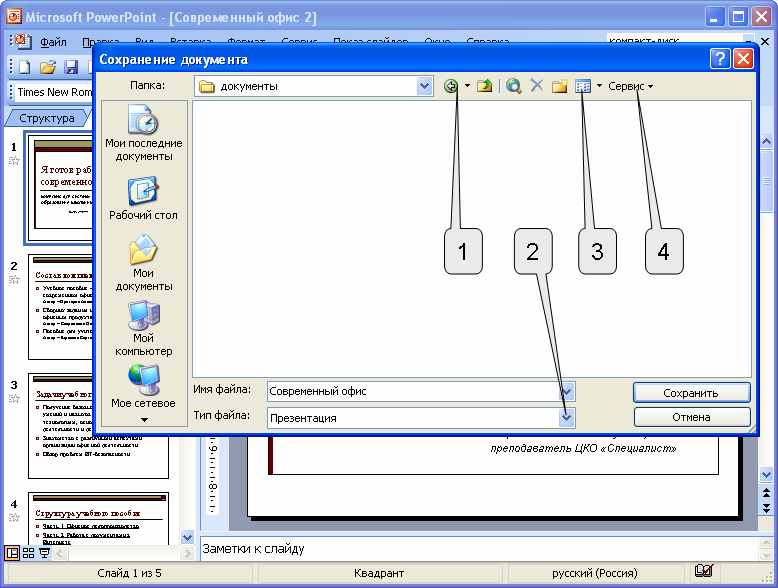Click the spelling check icon in status bar
778x588 pixels.
pyautogui.click(x=704, y=571)
